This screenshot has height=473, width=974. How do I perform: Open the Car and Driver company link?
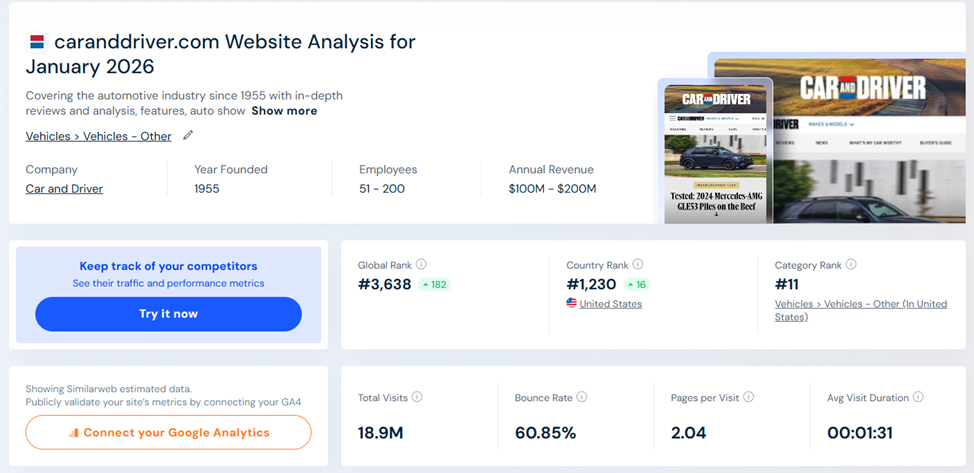(x=64, y=189)
